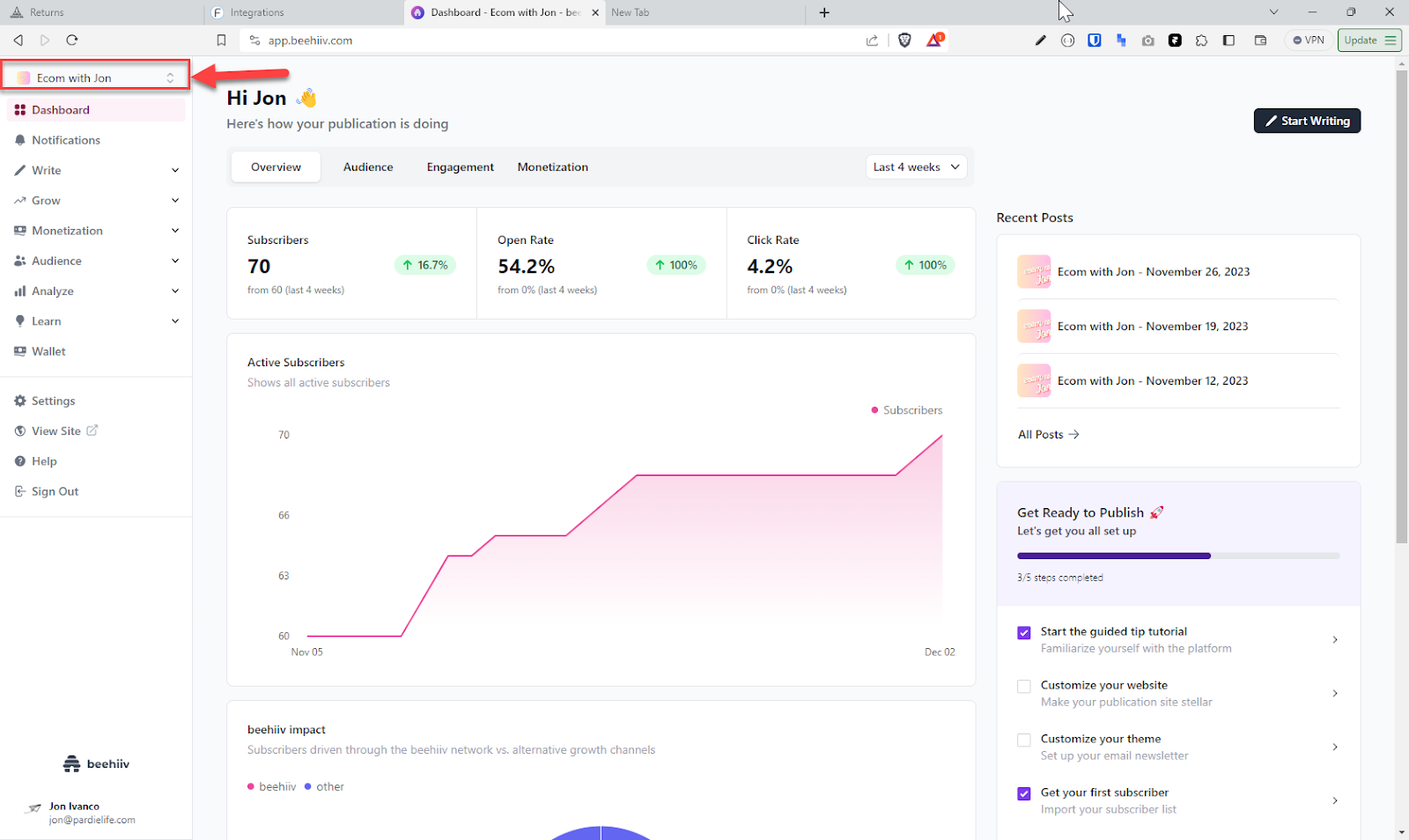Screen dimensions: 1409x840
Task: Open post dated November 19, 2023
Action: tap(1178, 327)
